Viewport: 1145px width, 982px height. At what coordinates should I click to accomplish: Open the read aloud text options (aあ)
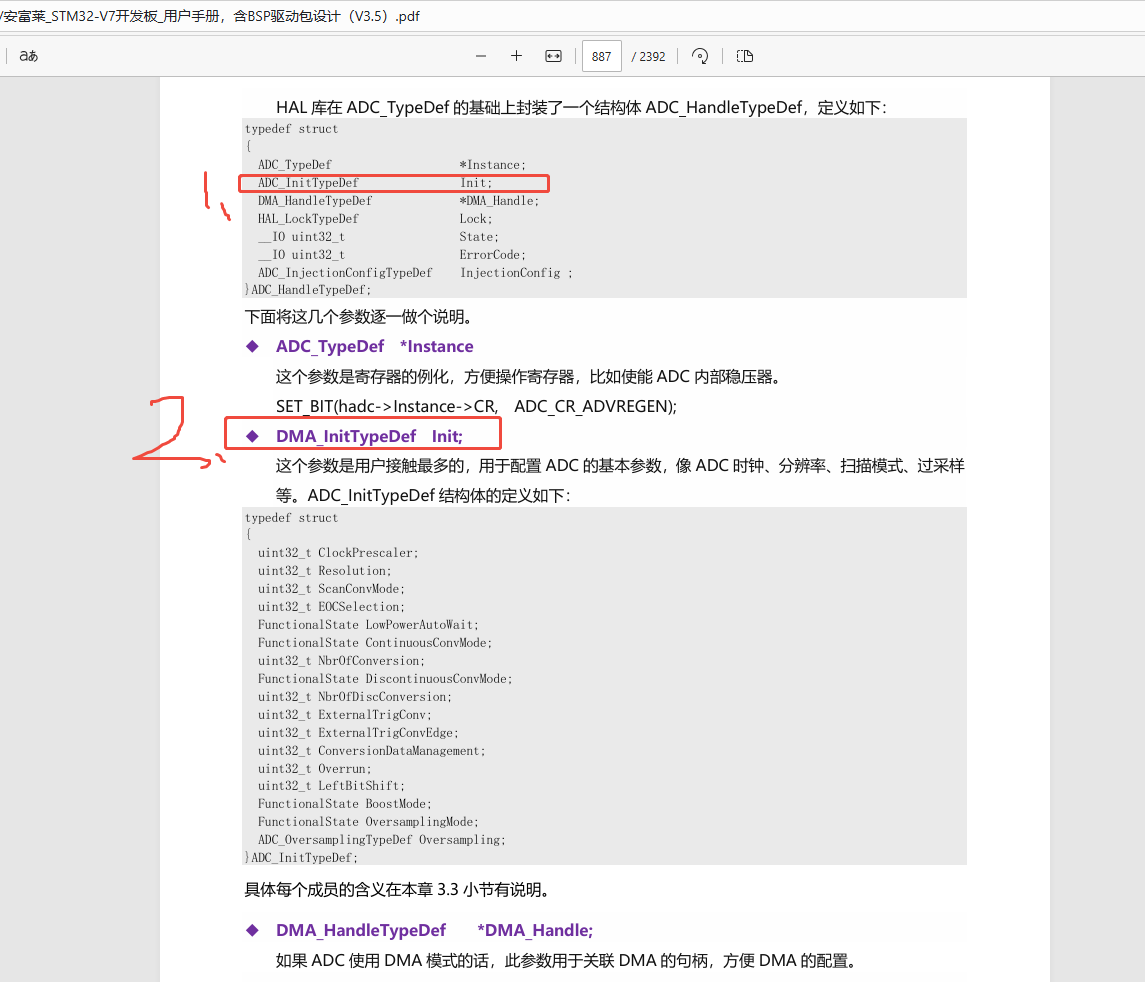pyautogui.click(x=28, y=56)
